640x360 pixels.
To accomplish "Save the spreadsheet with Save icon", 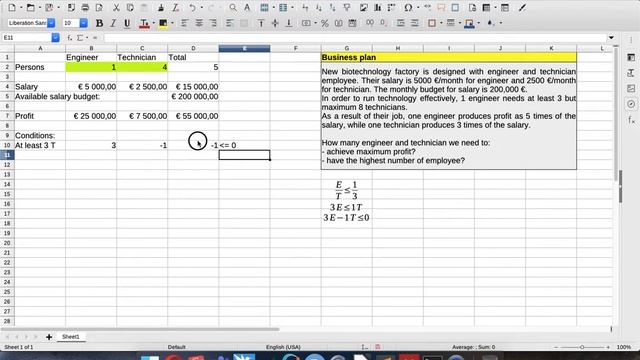I will [x=49, y=7].
